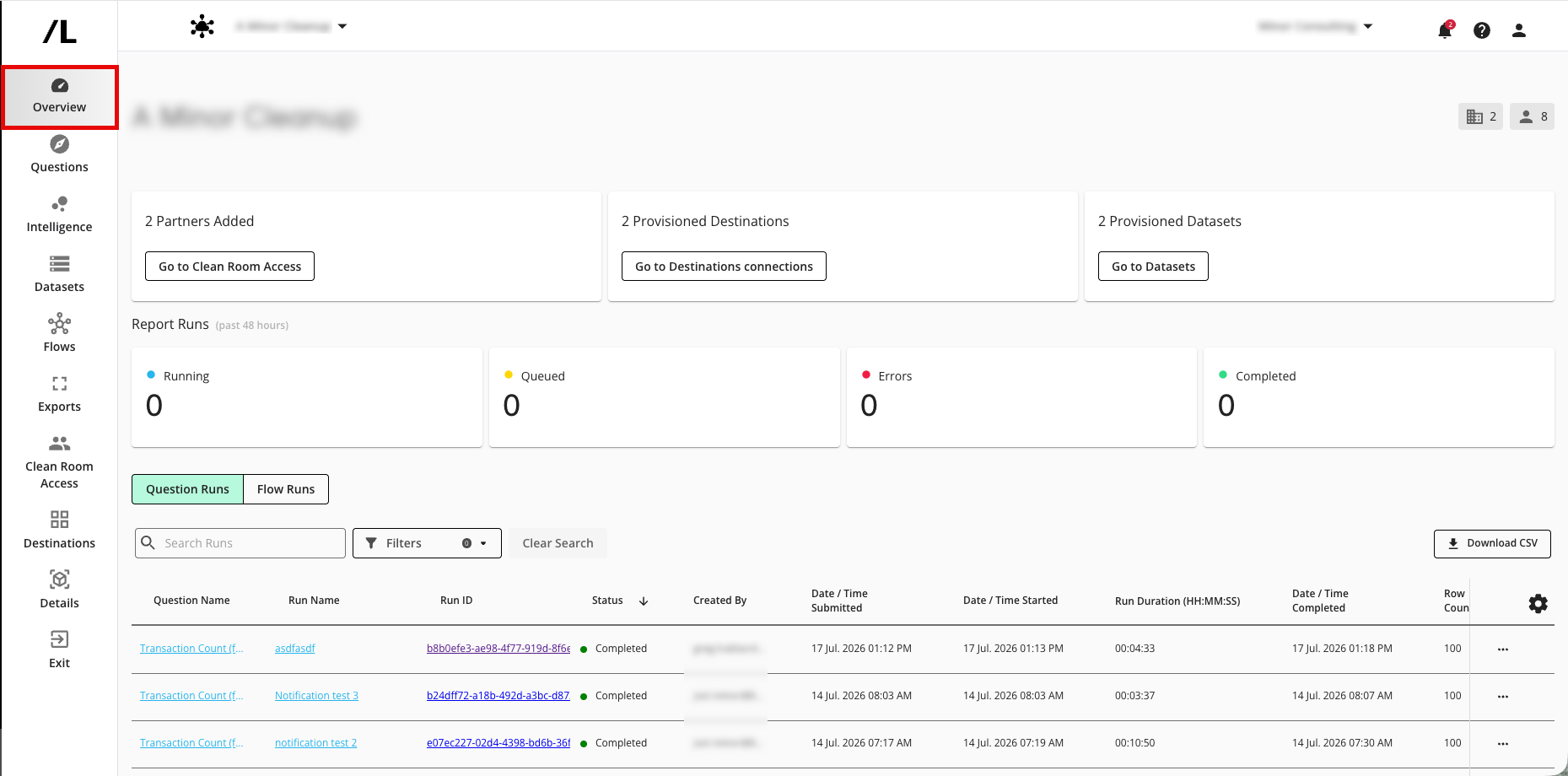
Task: Open Transaction Count question in notification test 2 row
Action: pos(191,743)
